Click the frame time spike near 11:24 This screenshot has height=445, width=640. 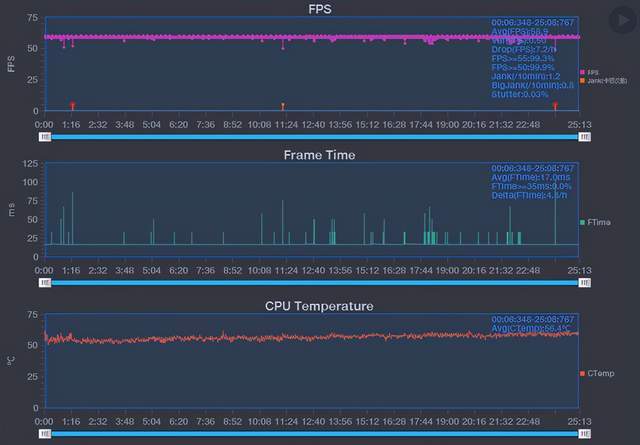click(283, 222)
